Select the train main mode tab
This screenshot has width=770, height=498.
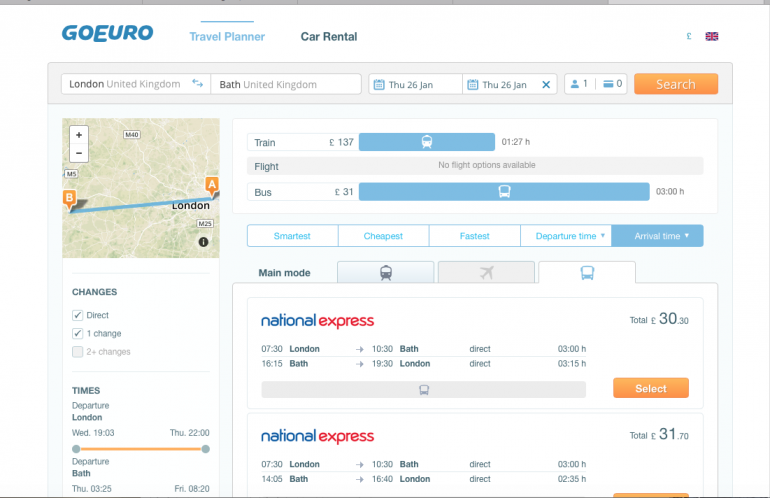(x=385, y=272)
